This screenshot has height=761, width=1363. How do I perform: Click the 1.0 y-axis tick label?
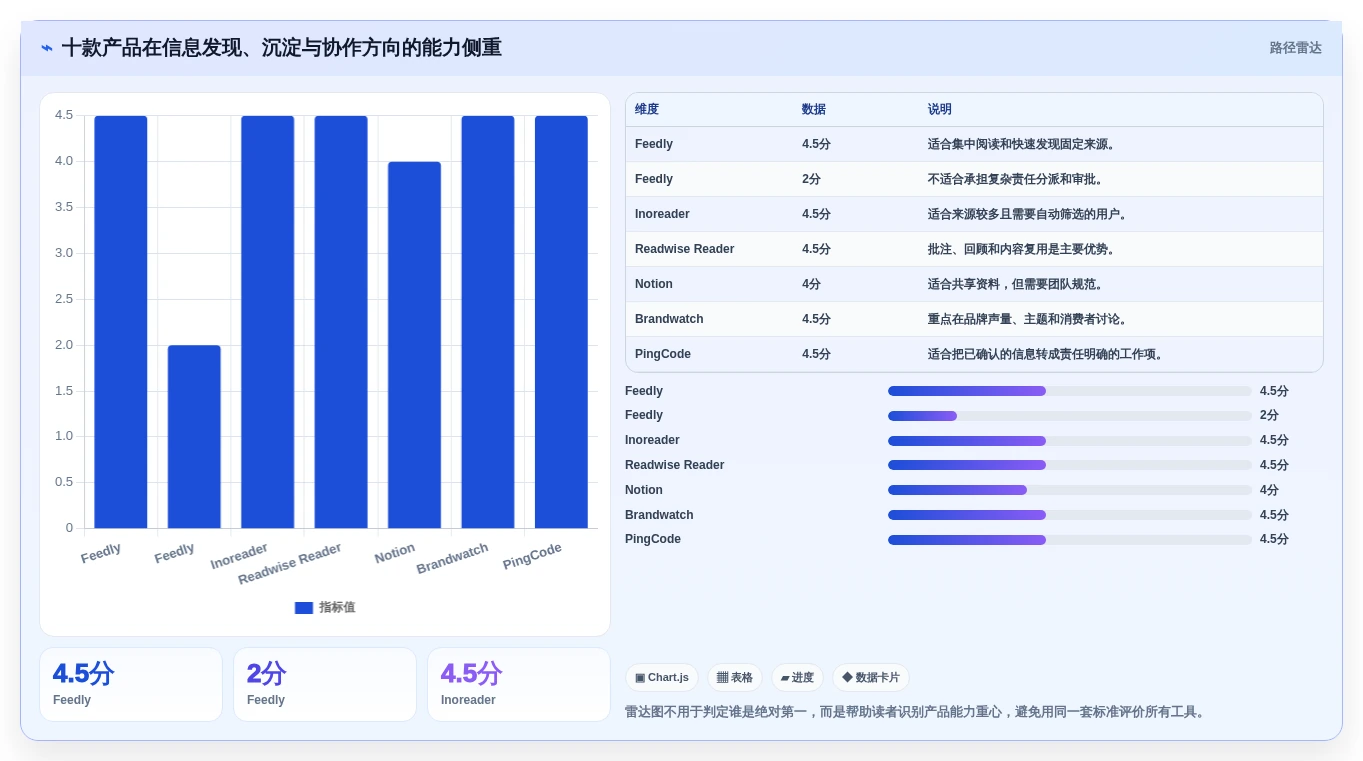coord(64,436)
